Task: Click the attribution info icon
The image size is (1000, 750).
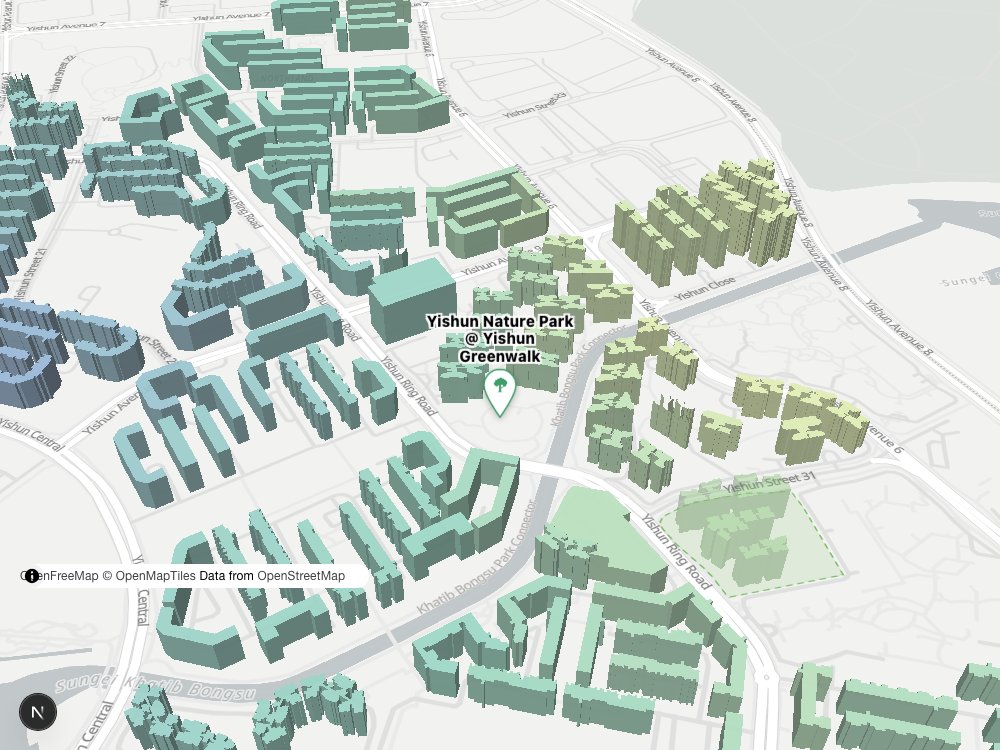Action: [31, 576]
